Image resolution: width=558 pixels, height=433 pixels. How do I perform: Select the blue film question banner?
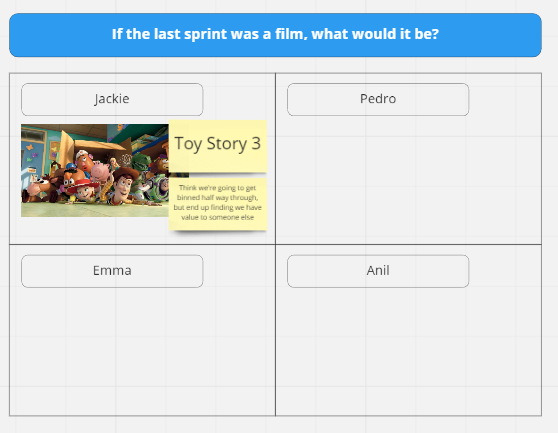[275, 35]
